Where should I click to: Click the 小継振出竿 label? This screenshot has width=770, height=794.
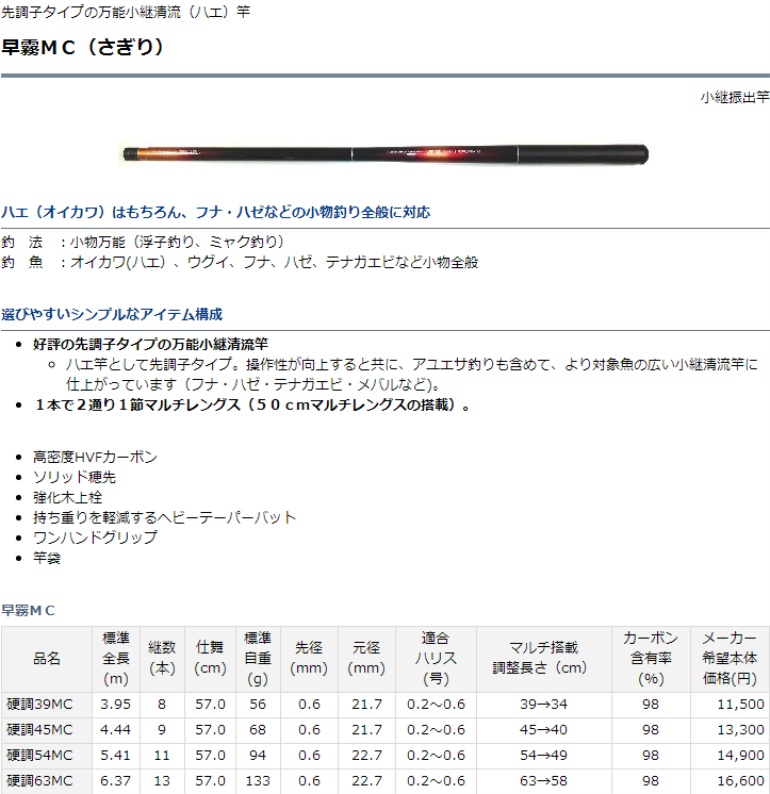pyautogui.click(x=735, y=97)
